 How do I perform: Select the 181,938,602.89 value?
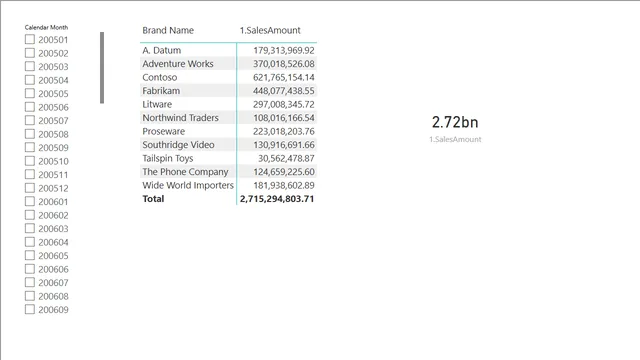coord(284,185)
